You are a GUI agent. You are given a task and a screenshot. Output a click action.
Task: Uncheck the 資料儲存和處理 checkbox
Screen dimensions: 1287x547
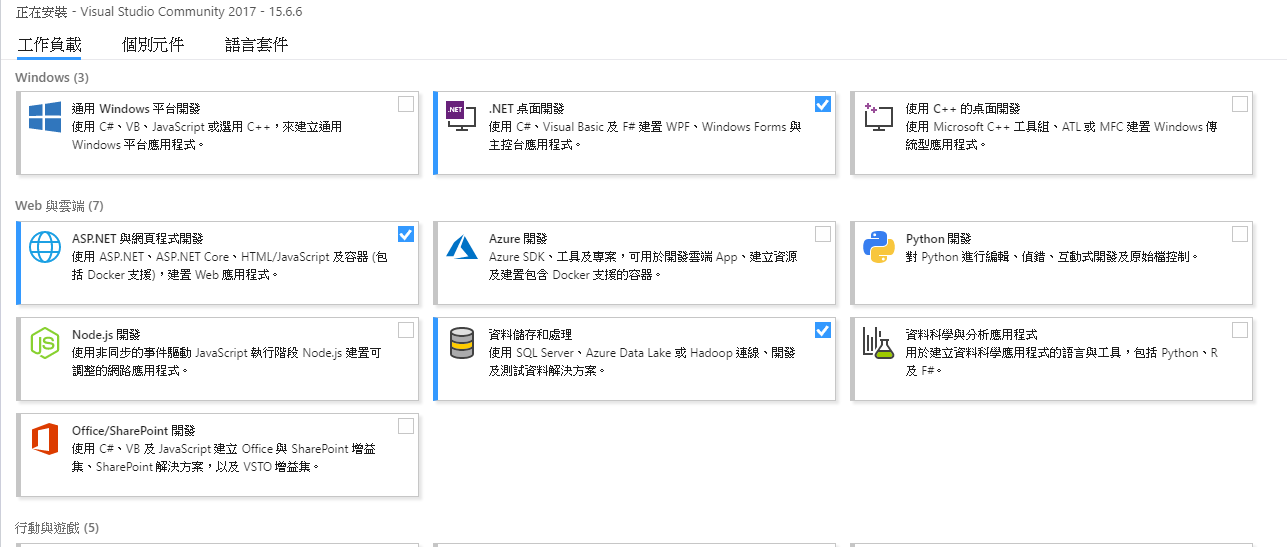pos(823,330)
